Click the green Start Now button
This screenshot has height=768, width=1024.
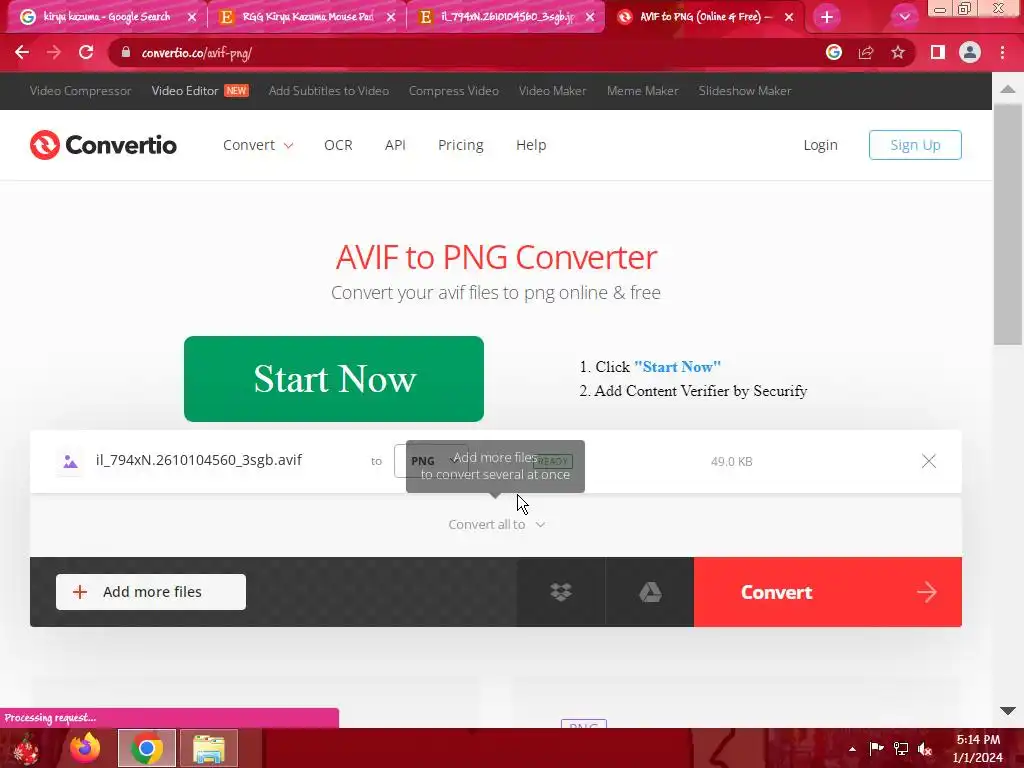point(334,379)
